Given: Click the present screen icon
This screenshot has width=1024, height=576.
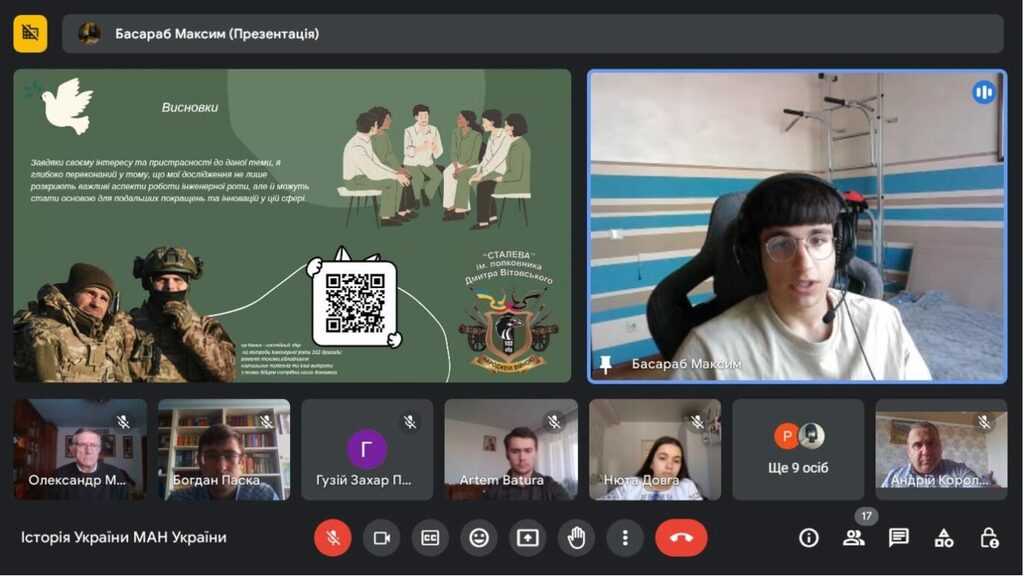Looking at the screenshot, I should [x=528, y=538].
